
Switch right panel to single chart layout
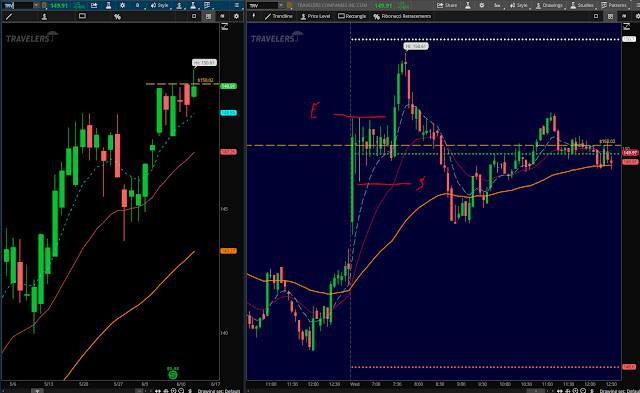coord(596,16)
